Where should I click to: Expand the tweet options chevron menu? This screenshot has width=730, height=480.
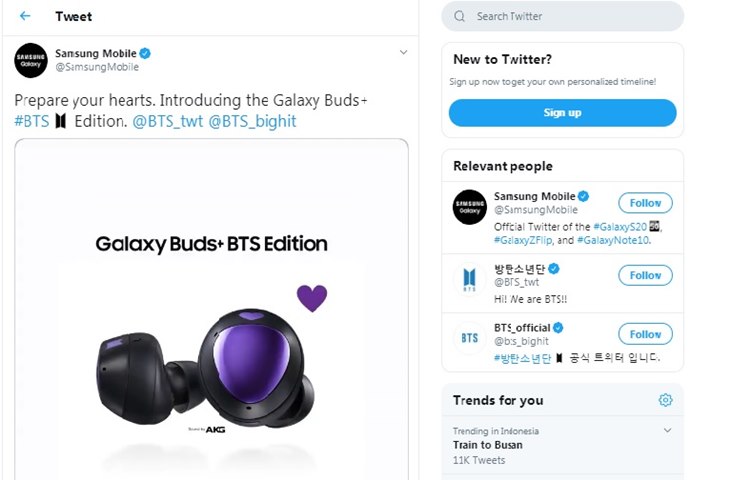click(404, 52)
